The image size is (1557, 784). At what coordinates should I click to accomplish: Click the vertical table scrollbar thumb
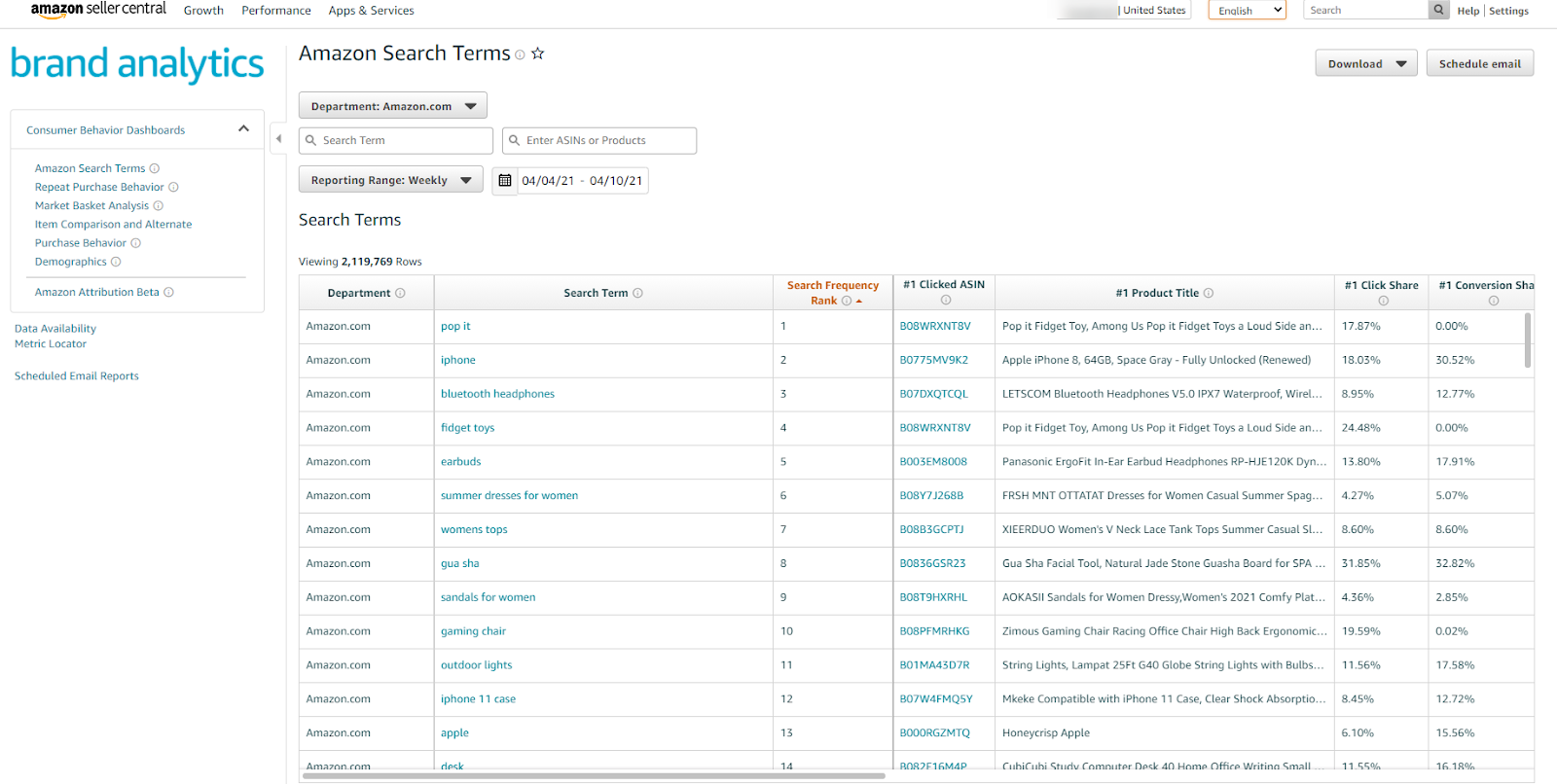(x=1528, y=339)
